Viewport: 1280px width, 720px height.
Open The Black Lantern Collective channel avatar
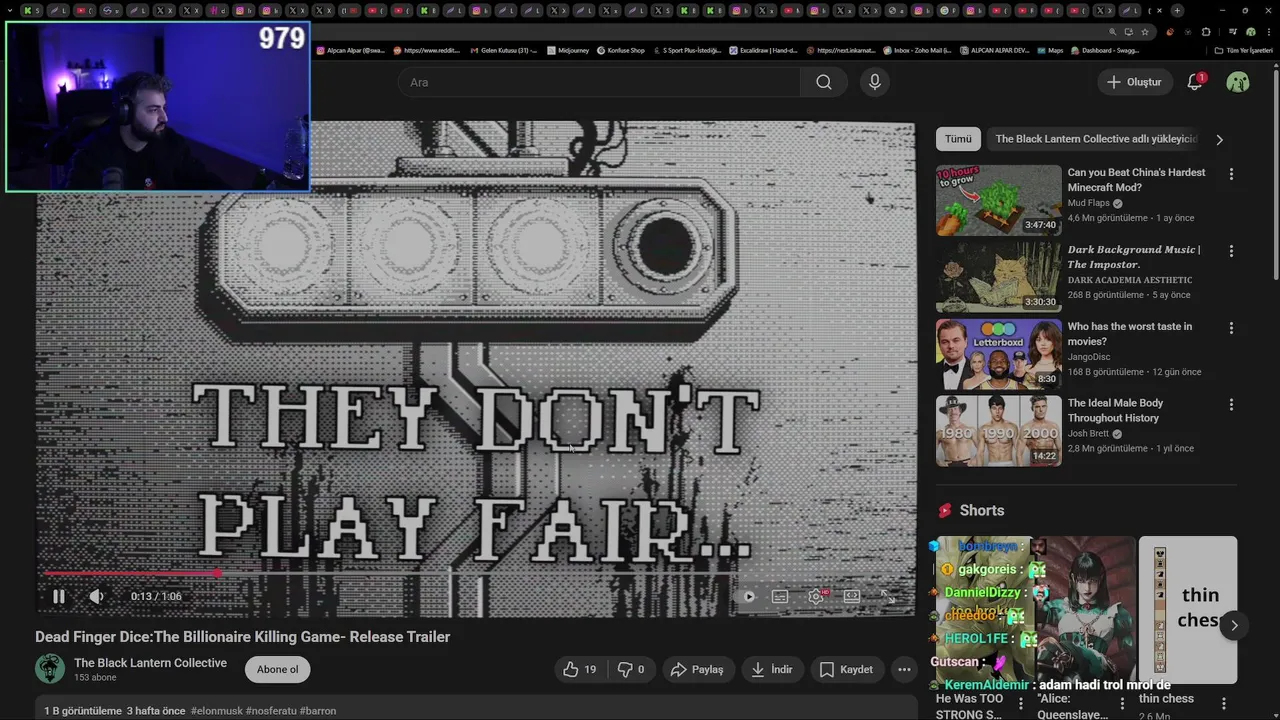[x=50, y=669]
